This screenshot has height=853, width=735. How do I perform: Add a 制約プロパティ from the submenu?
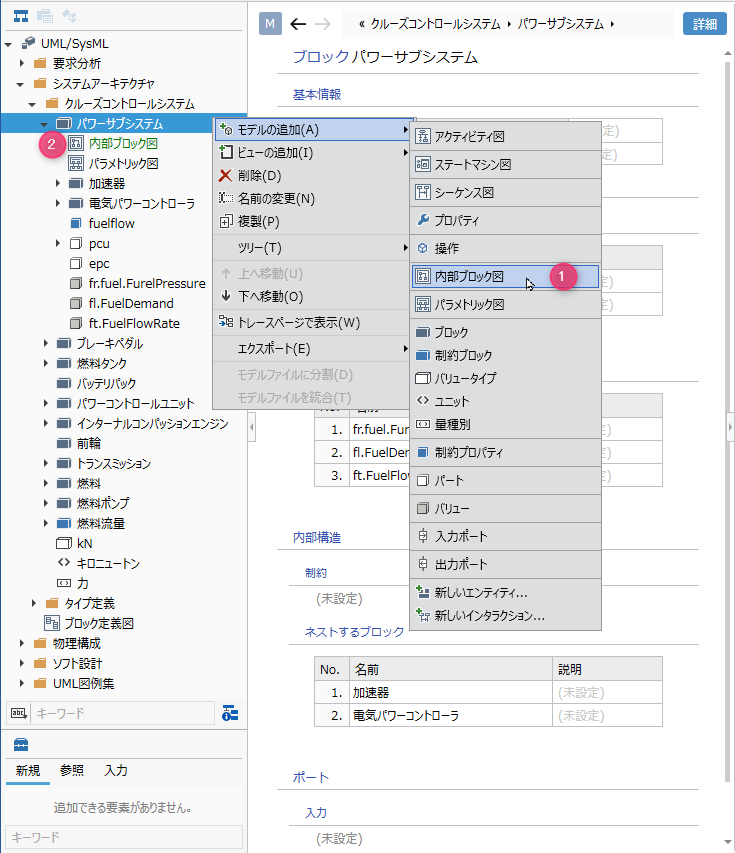[x=505, y=453]
